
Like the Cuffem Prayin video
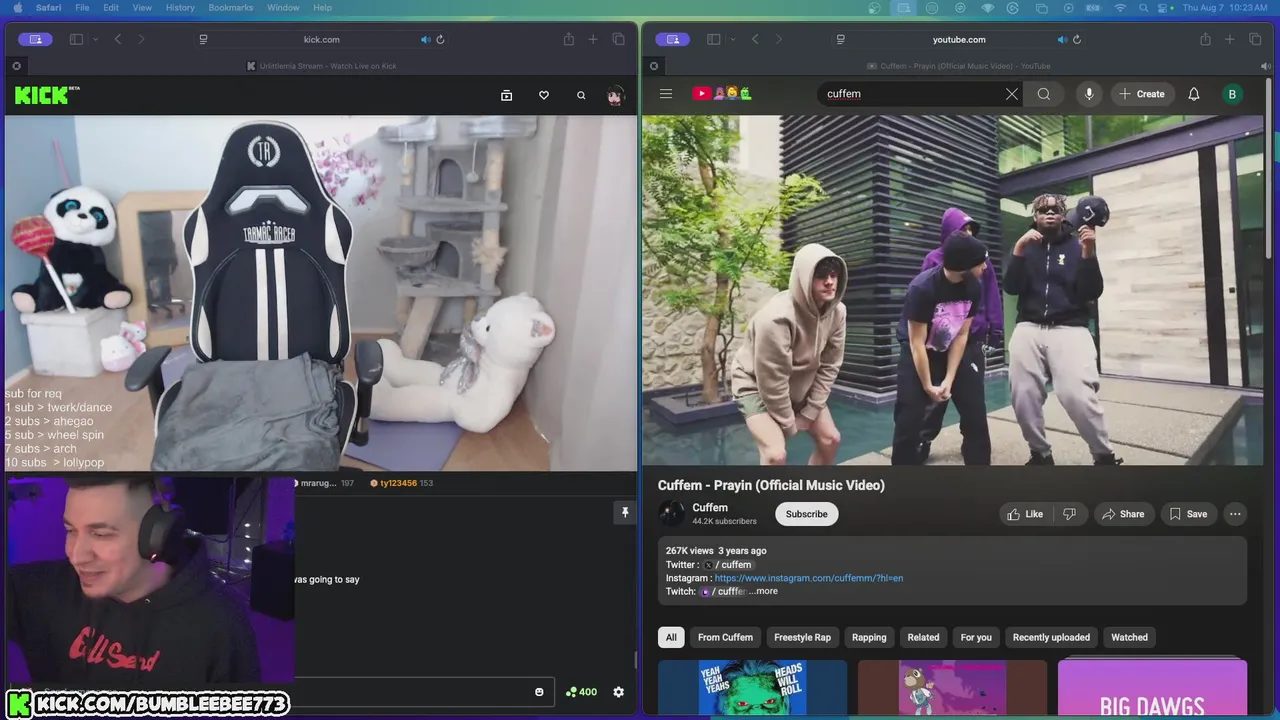click(x=1025, y=514)
